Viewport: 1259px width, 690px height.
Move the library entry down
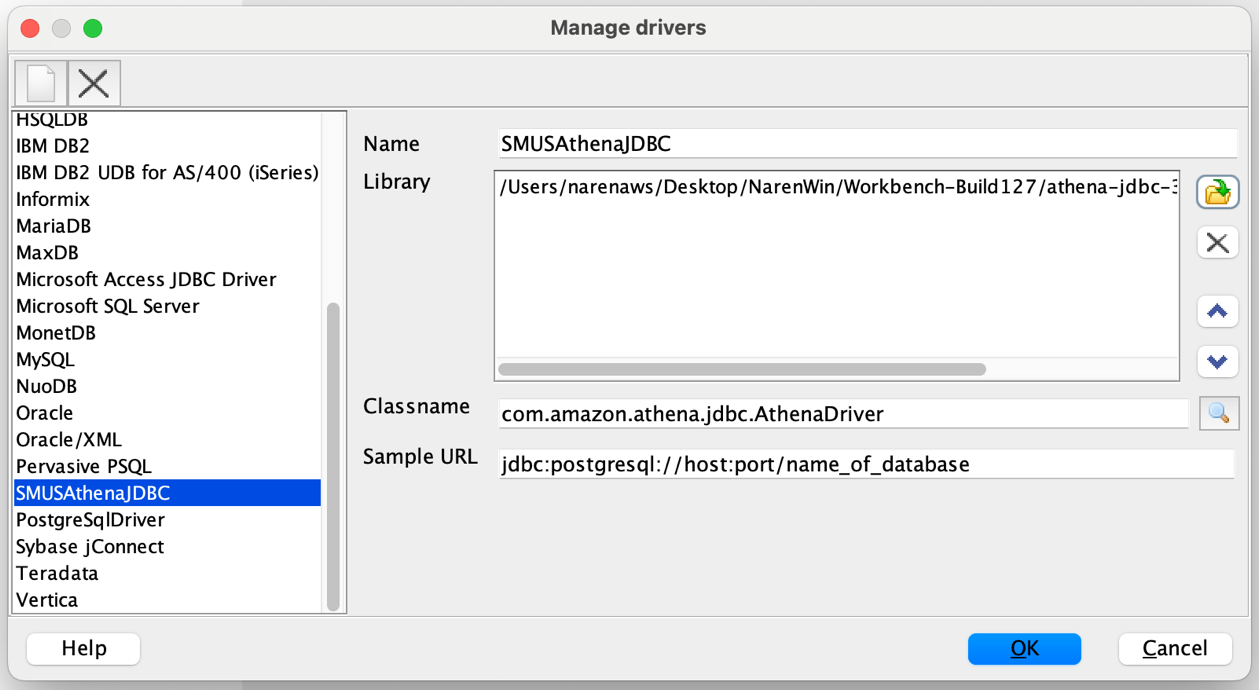coord(1217,361)
